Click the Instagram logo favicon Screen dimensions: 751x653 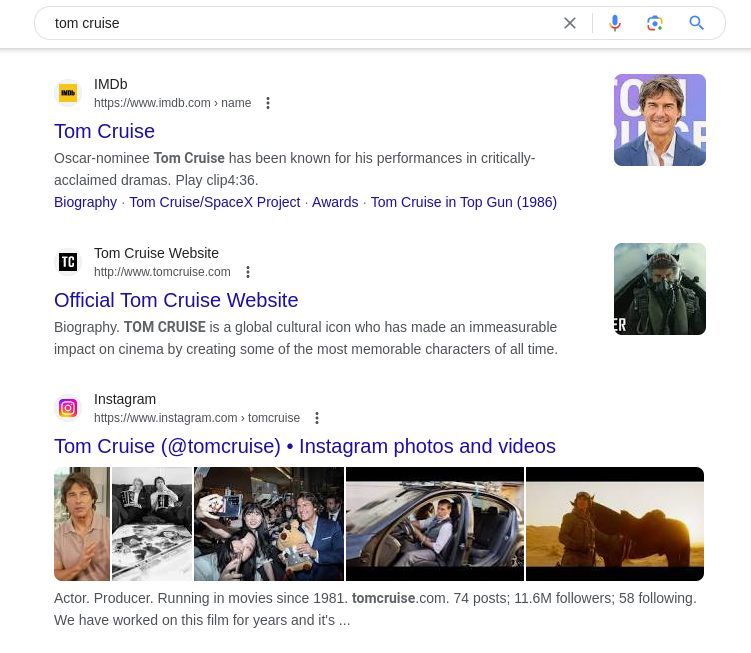pyautogui.click(x=68, y=408)
